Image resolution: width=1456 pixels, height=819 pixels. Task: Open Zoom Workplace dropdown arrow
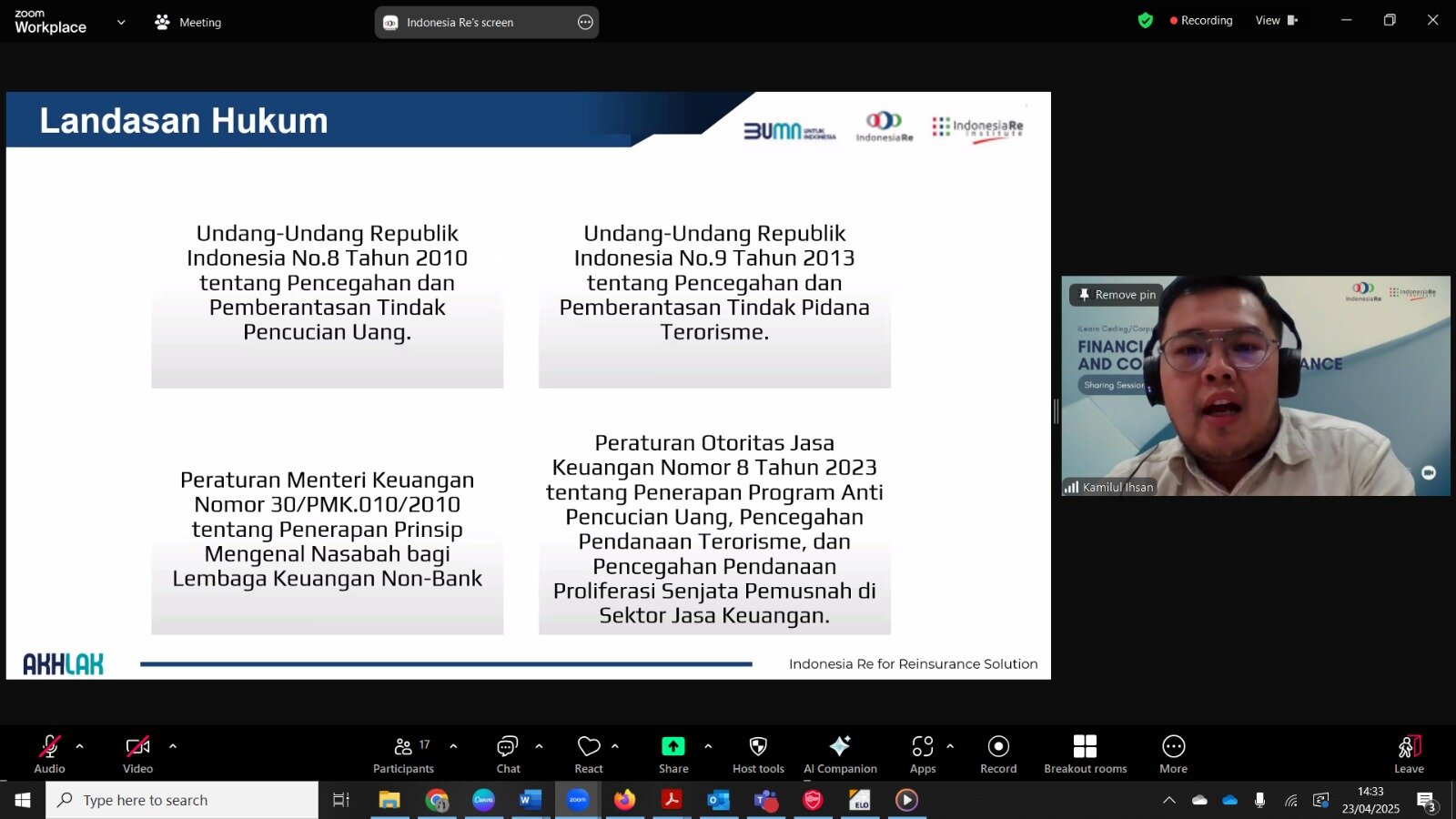(121, 22)
